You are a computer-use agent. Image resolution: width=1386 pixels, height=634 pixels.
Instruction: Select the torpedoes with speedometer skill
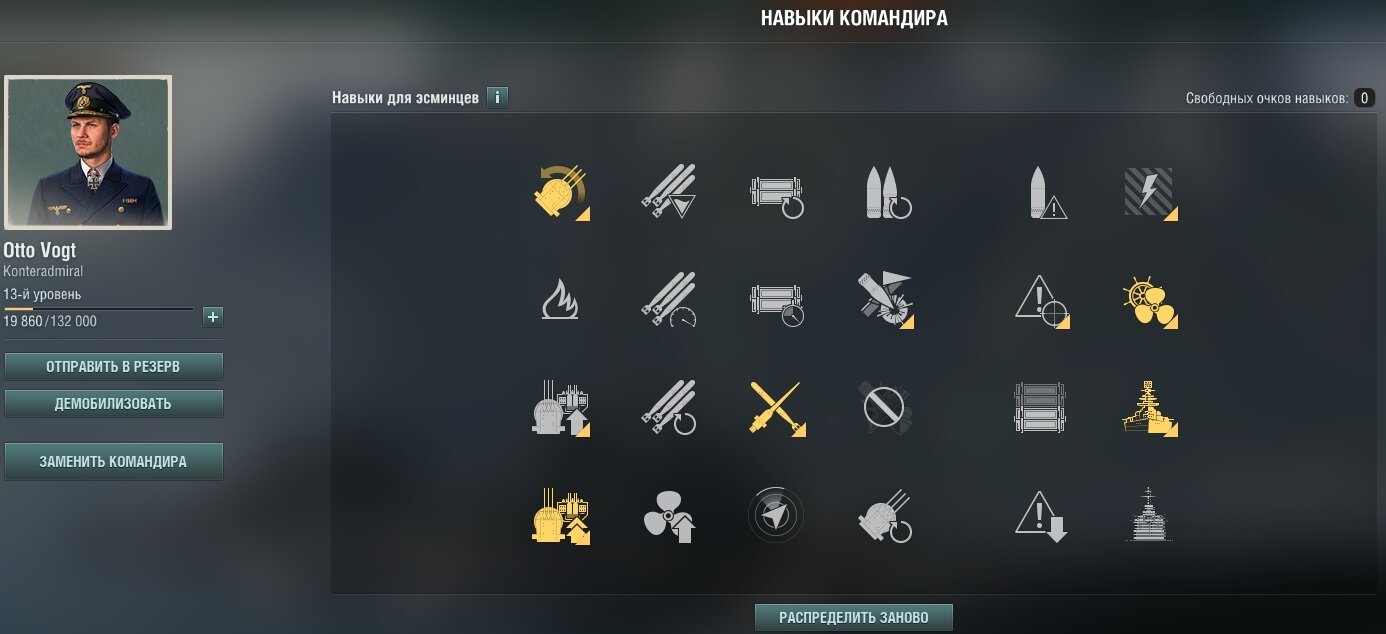tap(669, 300)
